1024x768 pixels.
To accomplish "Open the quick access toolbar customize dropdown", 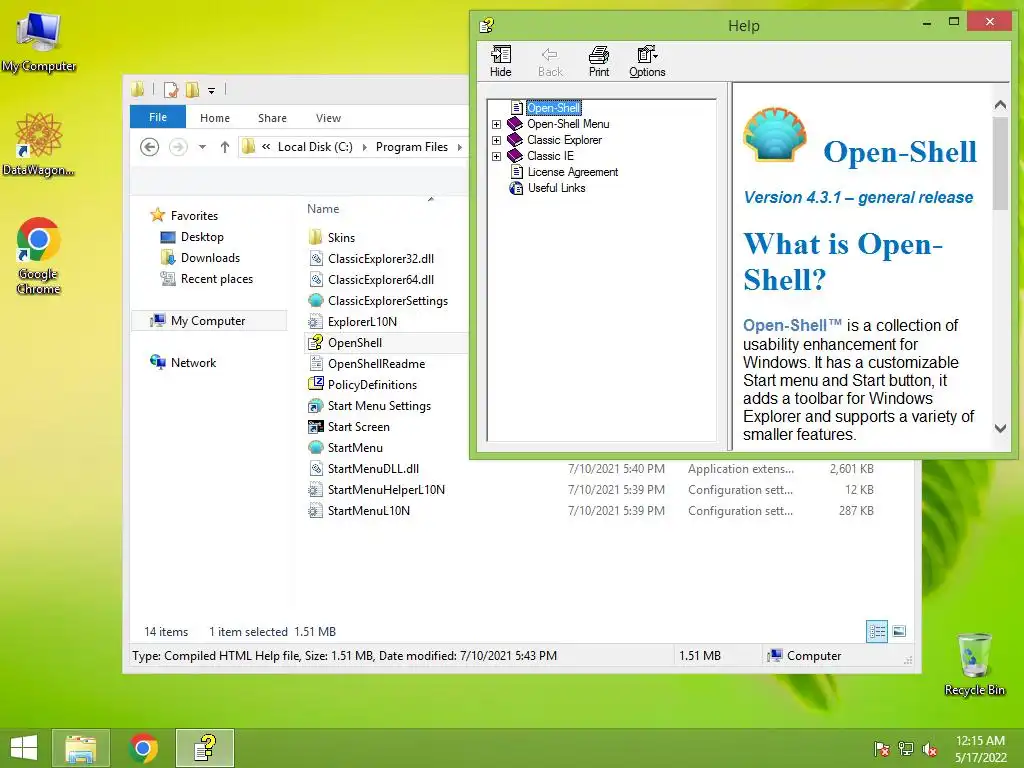I will pyautogui.click(x=212, y=90).
